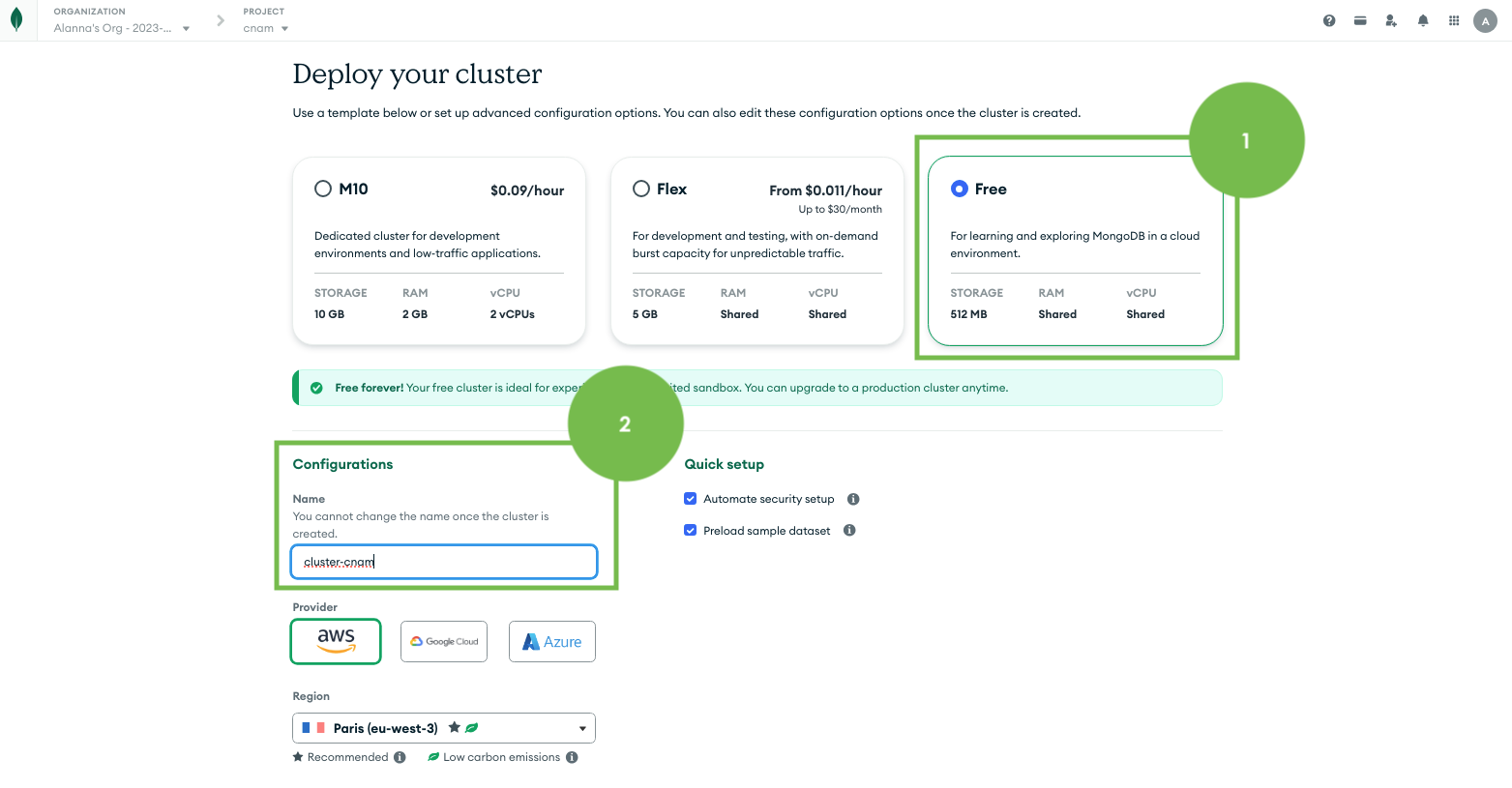Click the invite user icon
The image size is (1512, 788).
point(1391,20)
